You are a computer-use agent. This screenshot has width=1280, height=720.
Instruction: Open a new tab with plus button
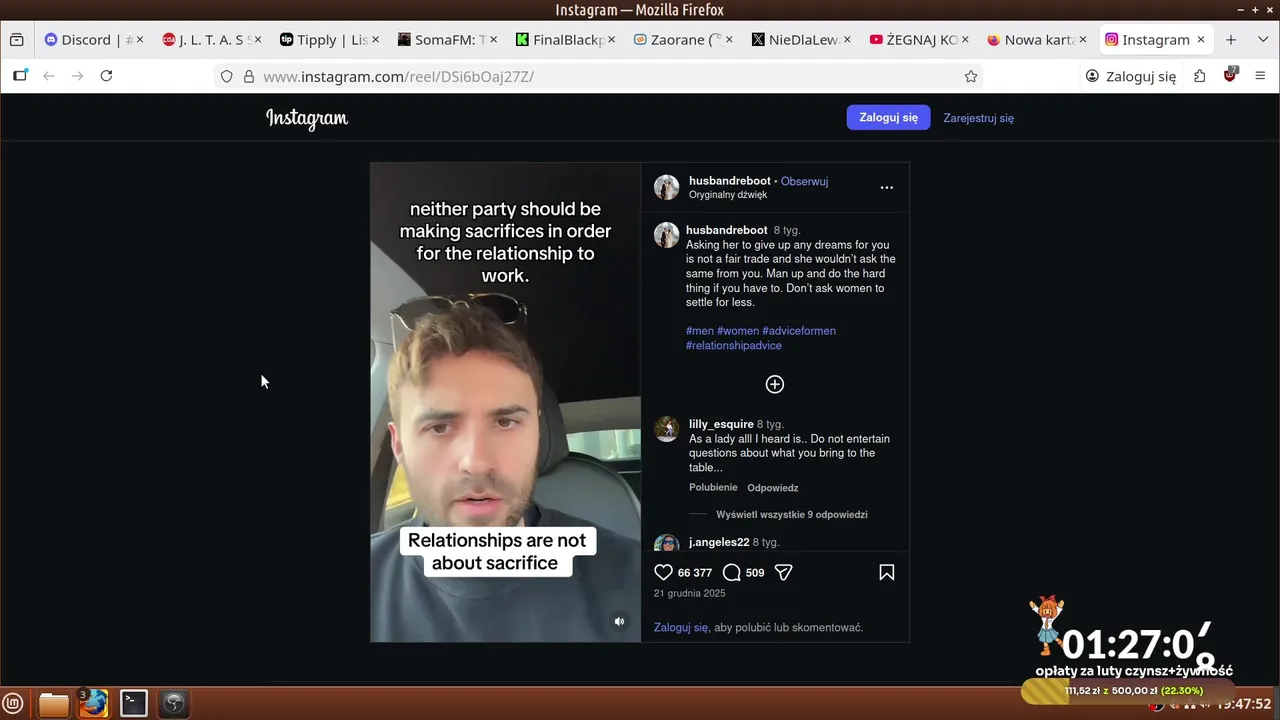coord(1231,40)
